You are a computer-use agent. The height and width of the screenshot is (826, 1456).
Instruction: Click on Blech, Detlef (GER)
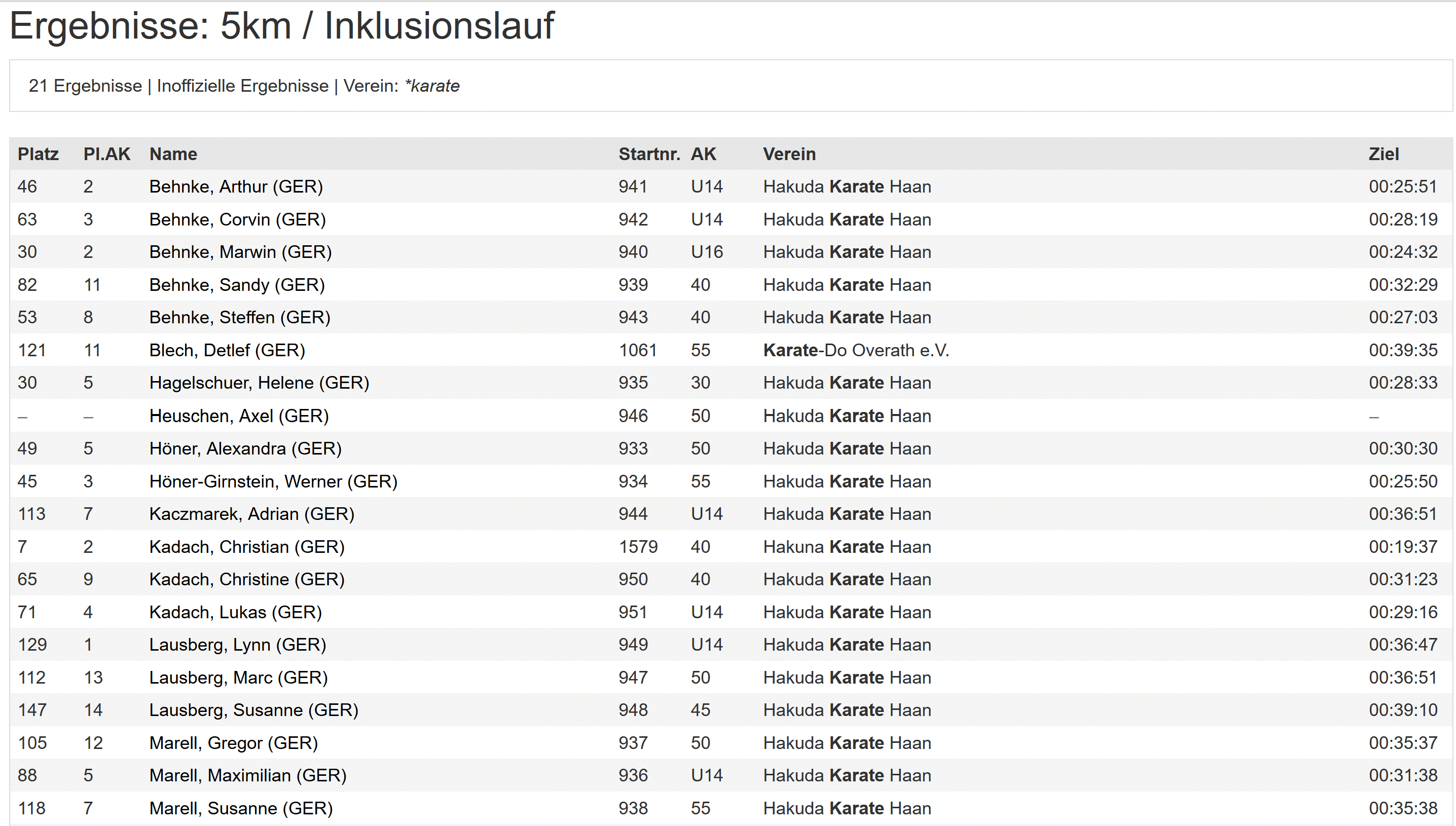[x=227, y=350]
